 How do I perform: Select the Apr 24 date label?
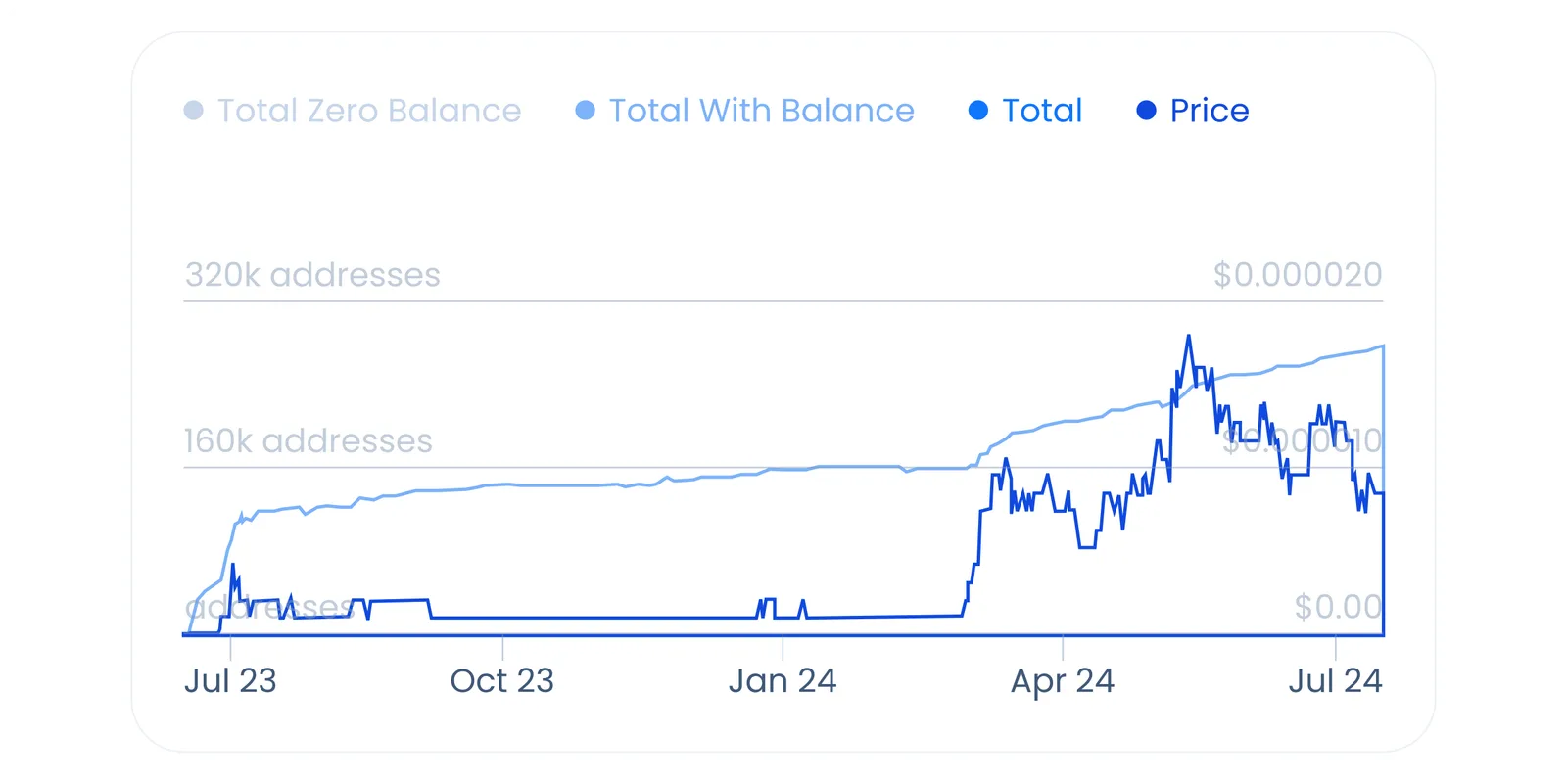click(x=1063, y=680)
